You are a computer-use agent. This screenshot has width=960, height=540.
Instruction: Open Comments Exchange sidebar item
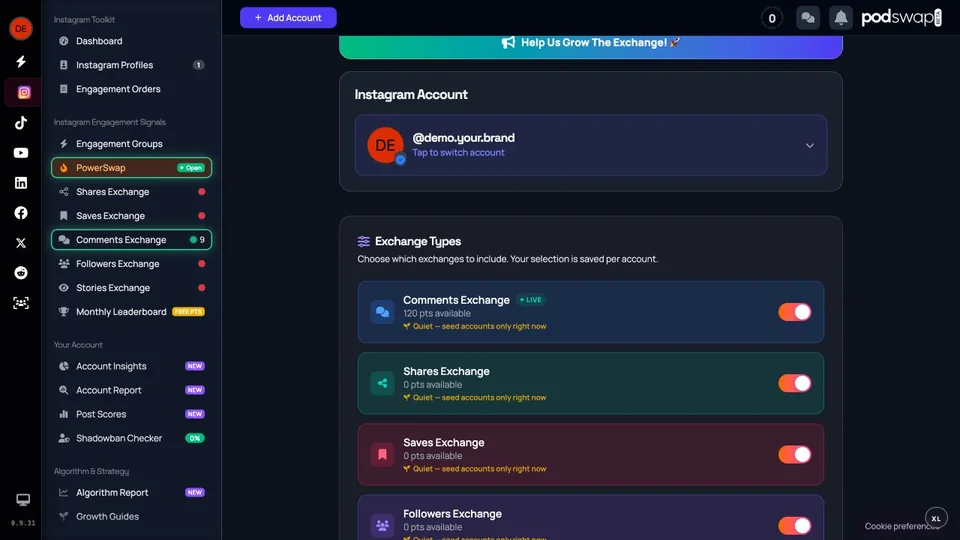(x=131, y=239)
